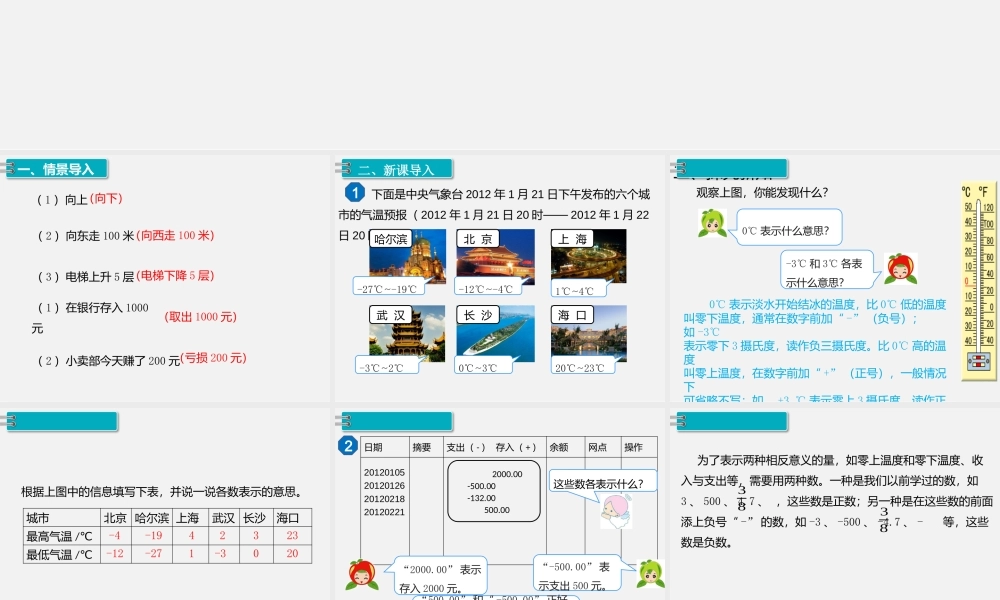1000x600 pixels.
Task: Click the red answer "(取出 1000 元)"
Action: pyautogui.click(x=201, y=317)
